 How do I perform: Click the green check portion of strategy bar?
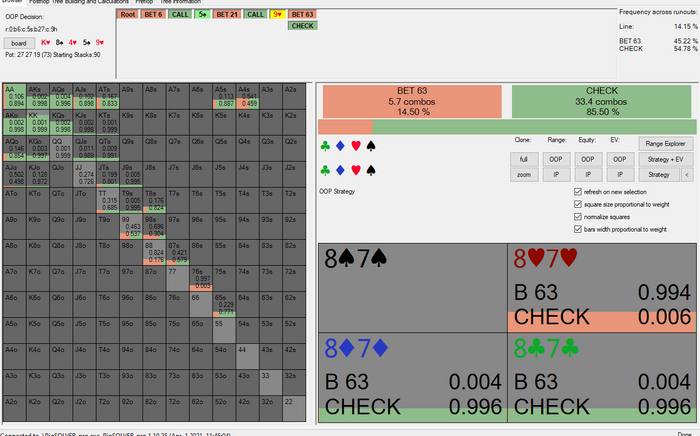click(534, 127)
